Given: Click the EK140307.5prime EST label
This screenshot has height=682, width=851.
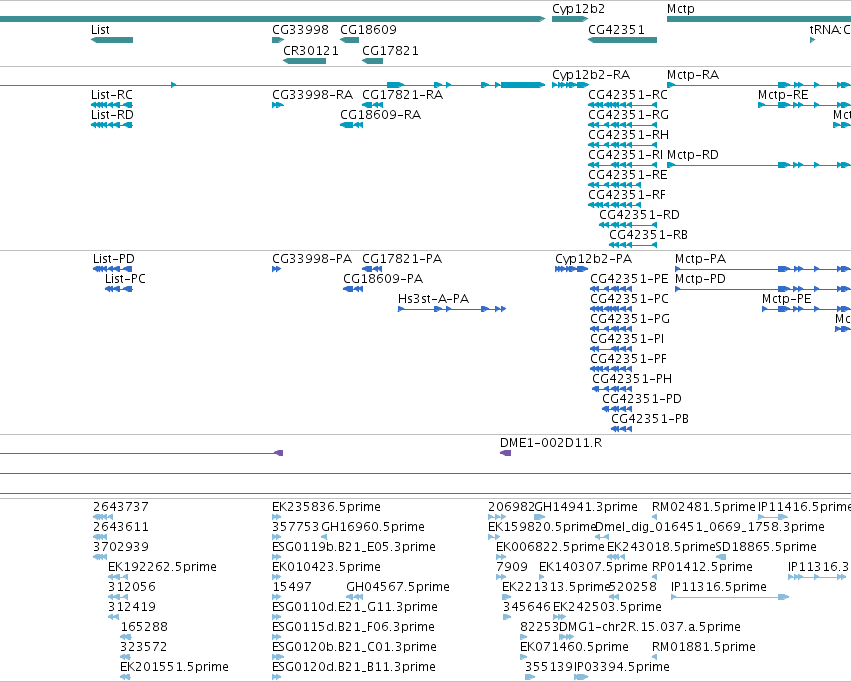Looking at the screenshot, I should pos(593,567).
